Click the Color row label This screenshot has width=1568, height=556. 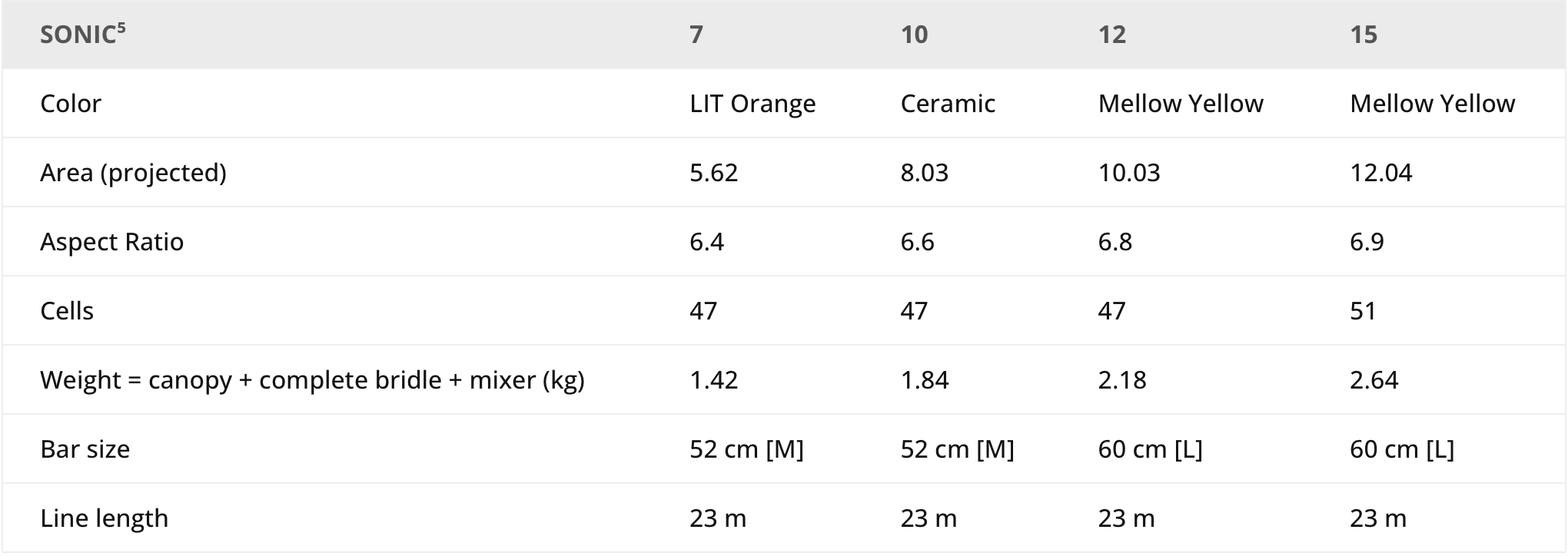pos(71,104)
